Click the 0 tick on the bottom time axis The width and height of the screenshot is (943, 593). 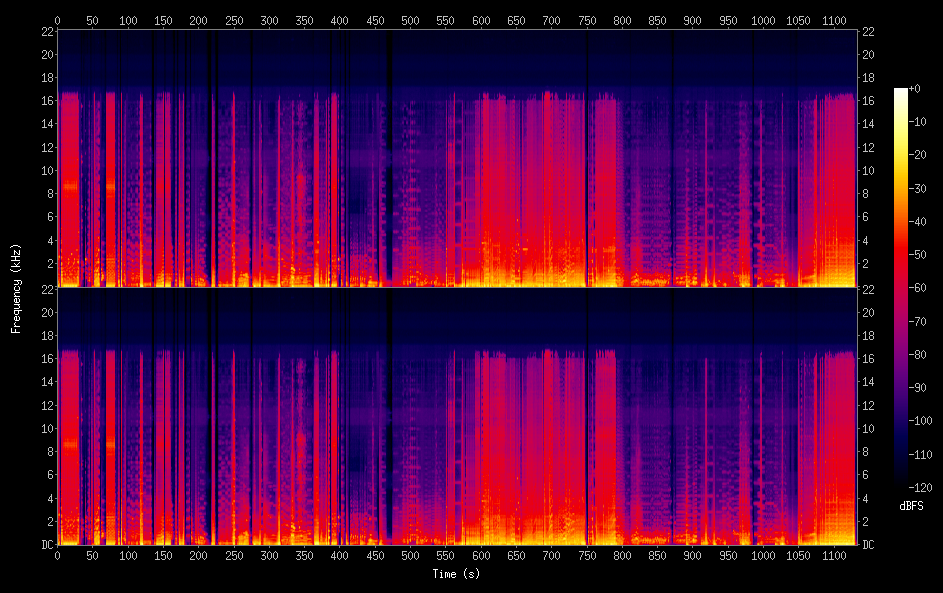coord(57,555)
